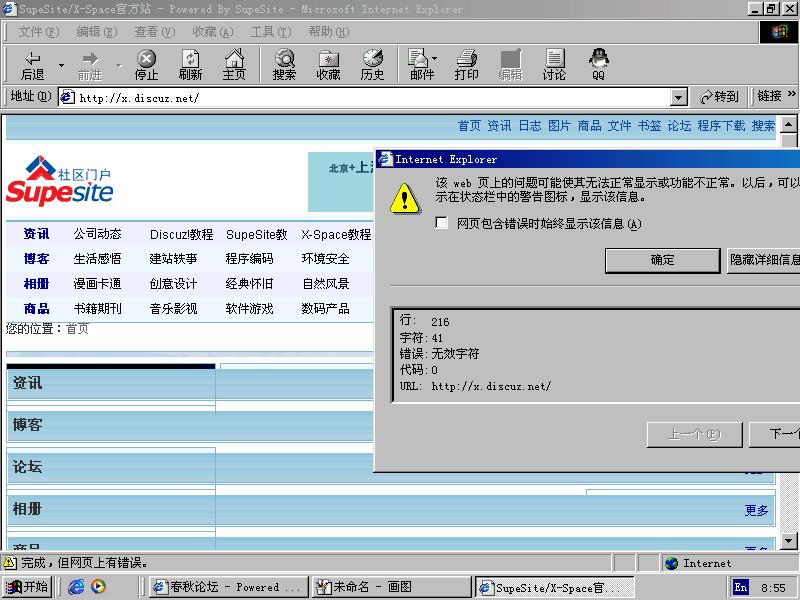The height and width of the screenshot is (600, 800).
Task: Open the 软件游戏 goods category link
Action: tap(249, 309)
